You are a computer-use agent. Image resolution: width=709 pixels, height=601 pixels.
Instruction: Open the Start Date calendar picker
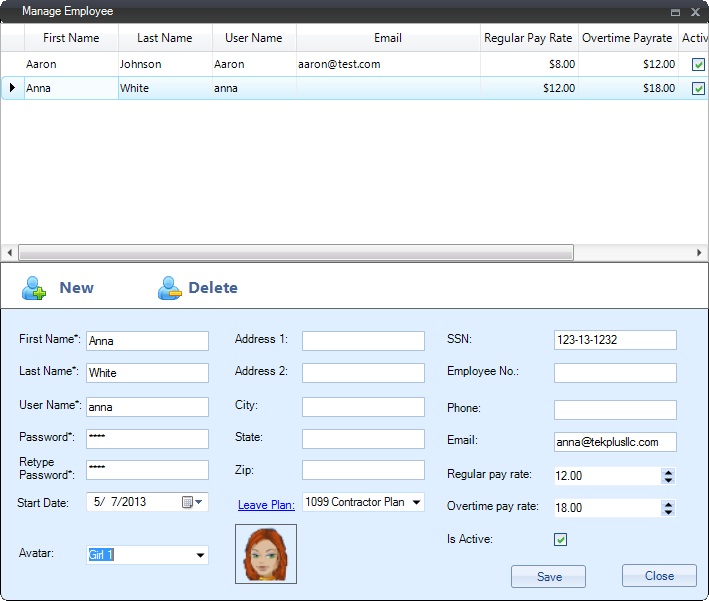[187, 502]
